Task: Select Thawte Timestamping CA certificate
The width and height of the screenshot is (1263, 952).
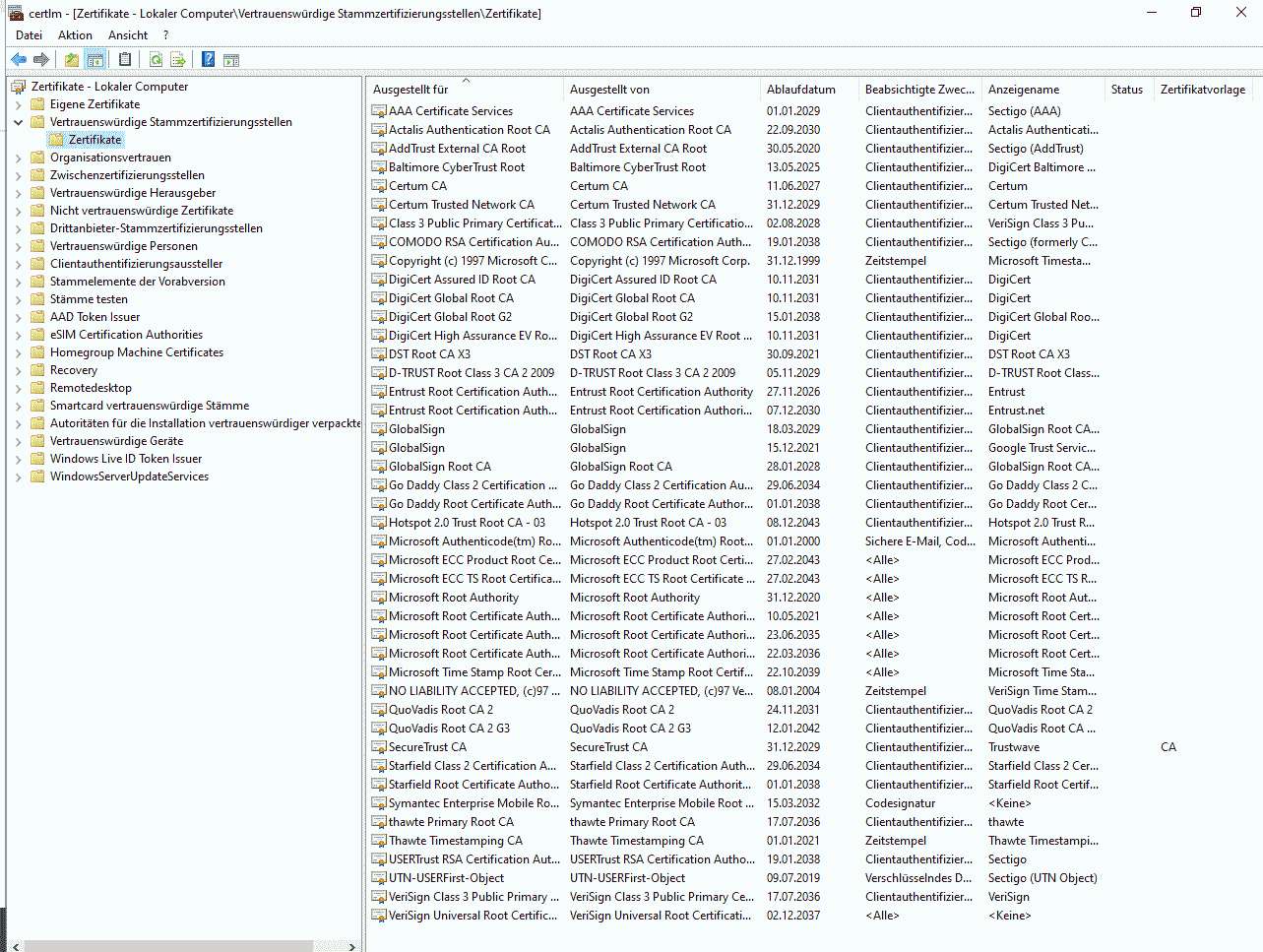Action: 455,841
